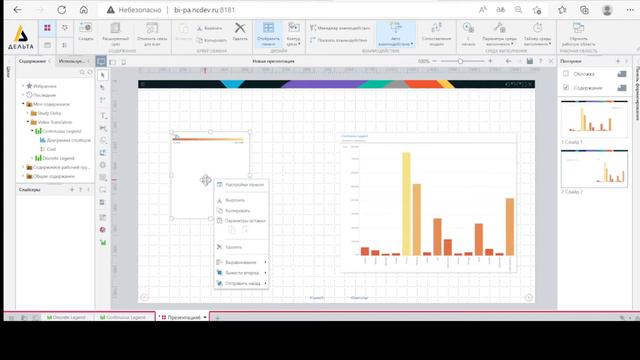Click the zoom plus button
This screenshot has width=640, height=360.
(490, 61)
